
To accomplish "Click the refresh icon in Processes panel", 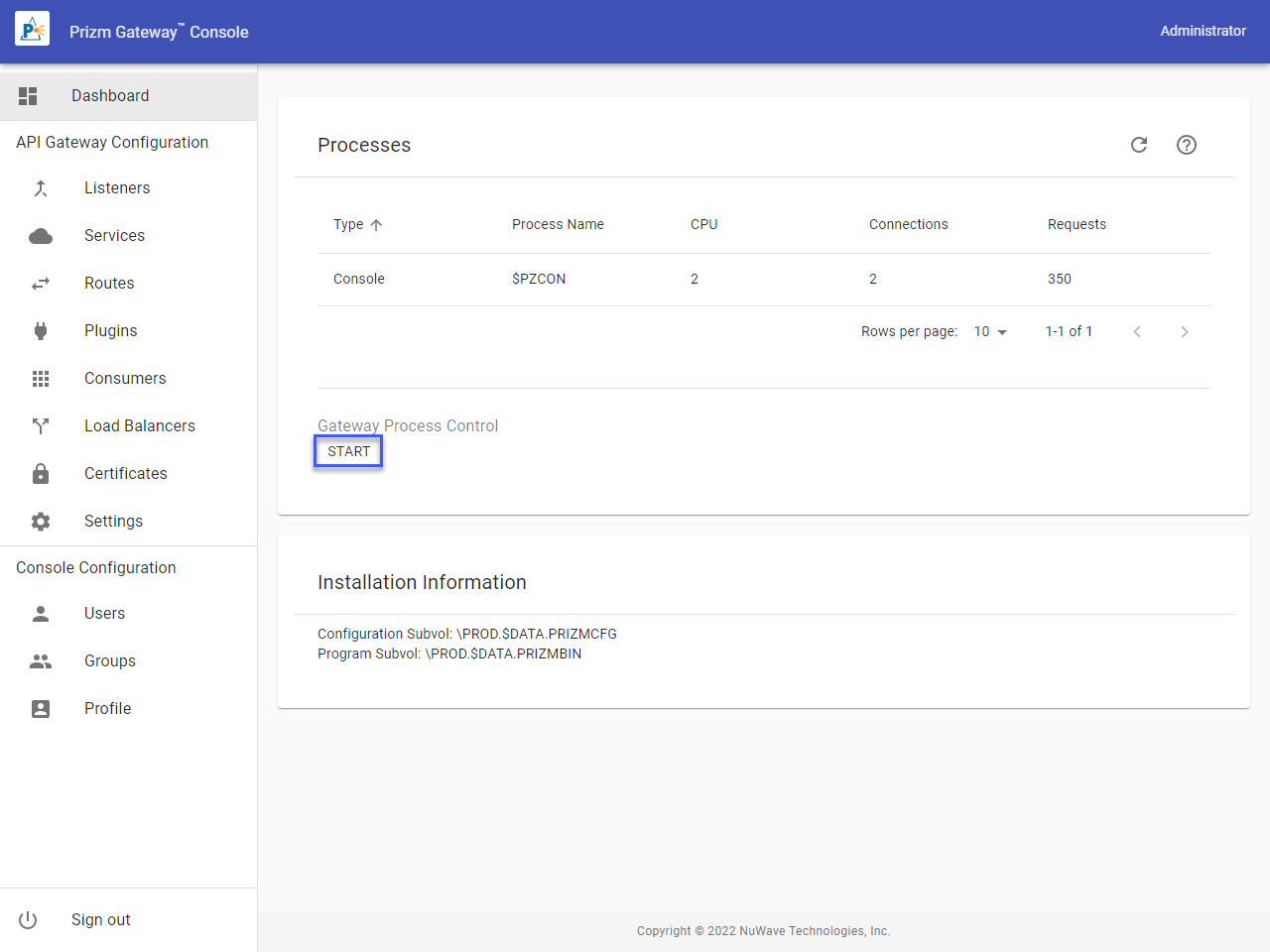I will [x=1139, y=145].
